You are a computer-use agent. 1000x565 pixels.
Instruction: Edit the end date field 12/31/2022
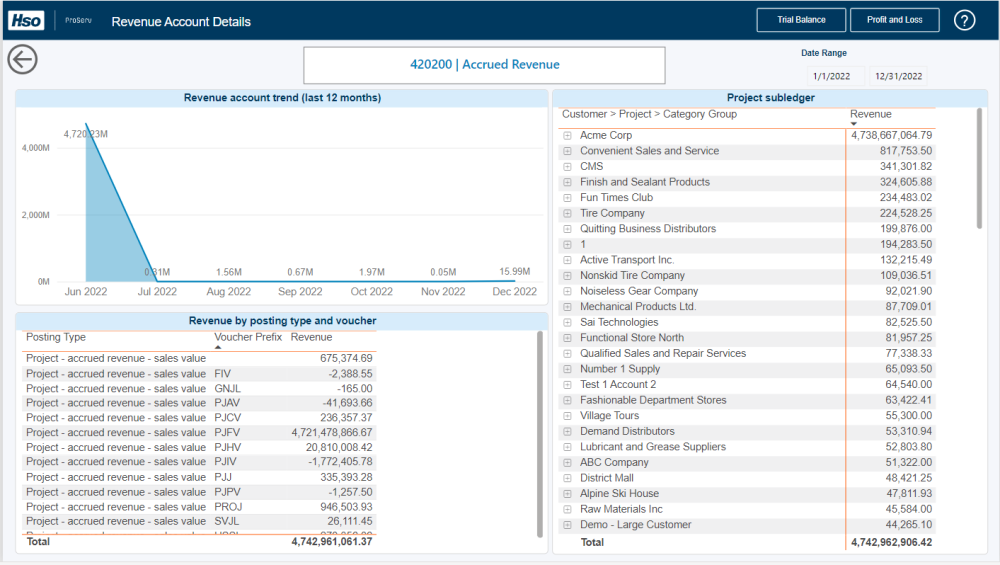coord(897,76)
